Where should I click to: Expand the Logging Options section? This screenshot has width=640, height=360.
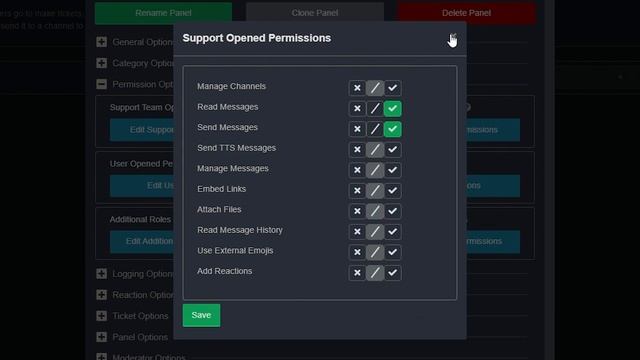102,274
